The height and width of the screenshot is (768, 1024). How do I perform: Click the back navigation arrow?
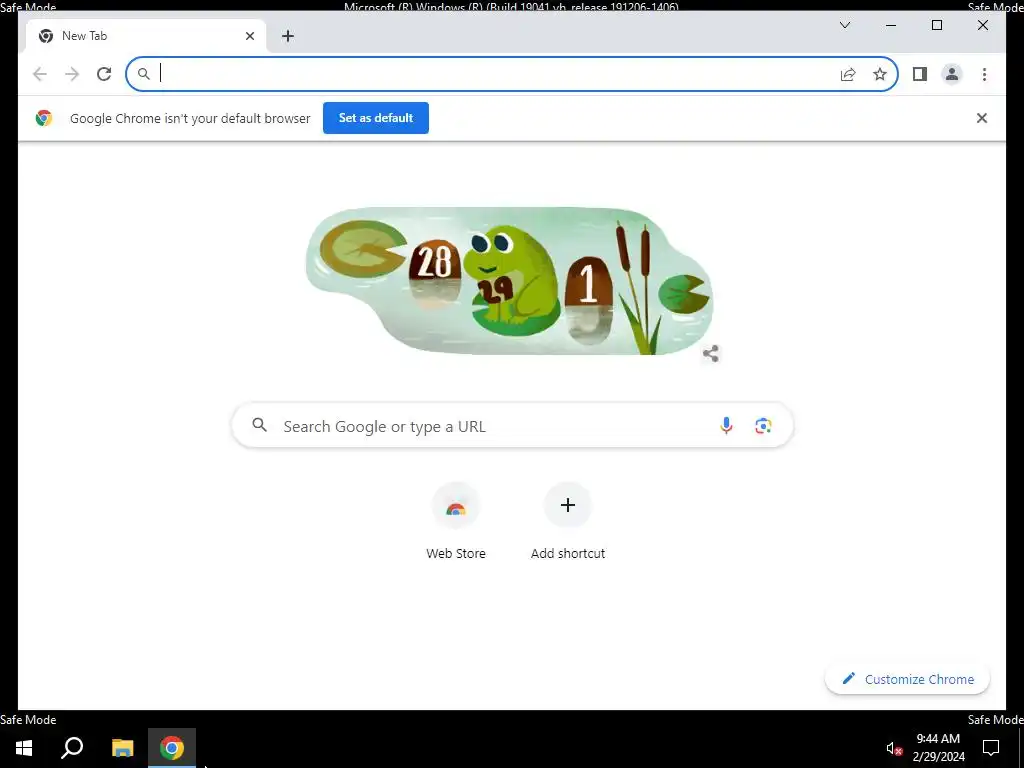pos(40,74)
